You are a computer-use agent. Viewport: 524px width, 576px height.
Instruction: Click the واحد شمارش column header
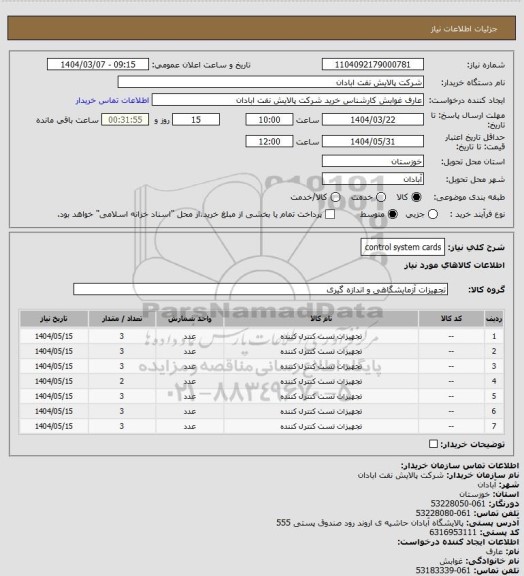pyautogui.click(x=190, y=318)
